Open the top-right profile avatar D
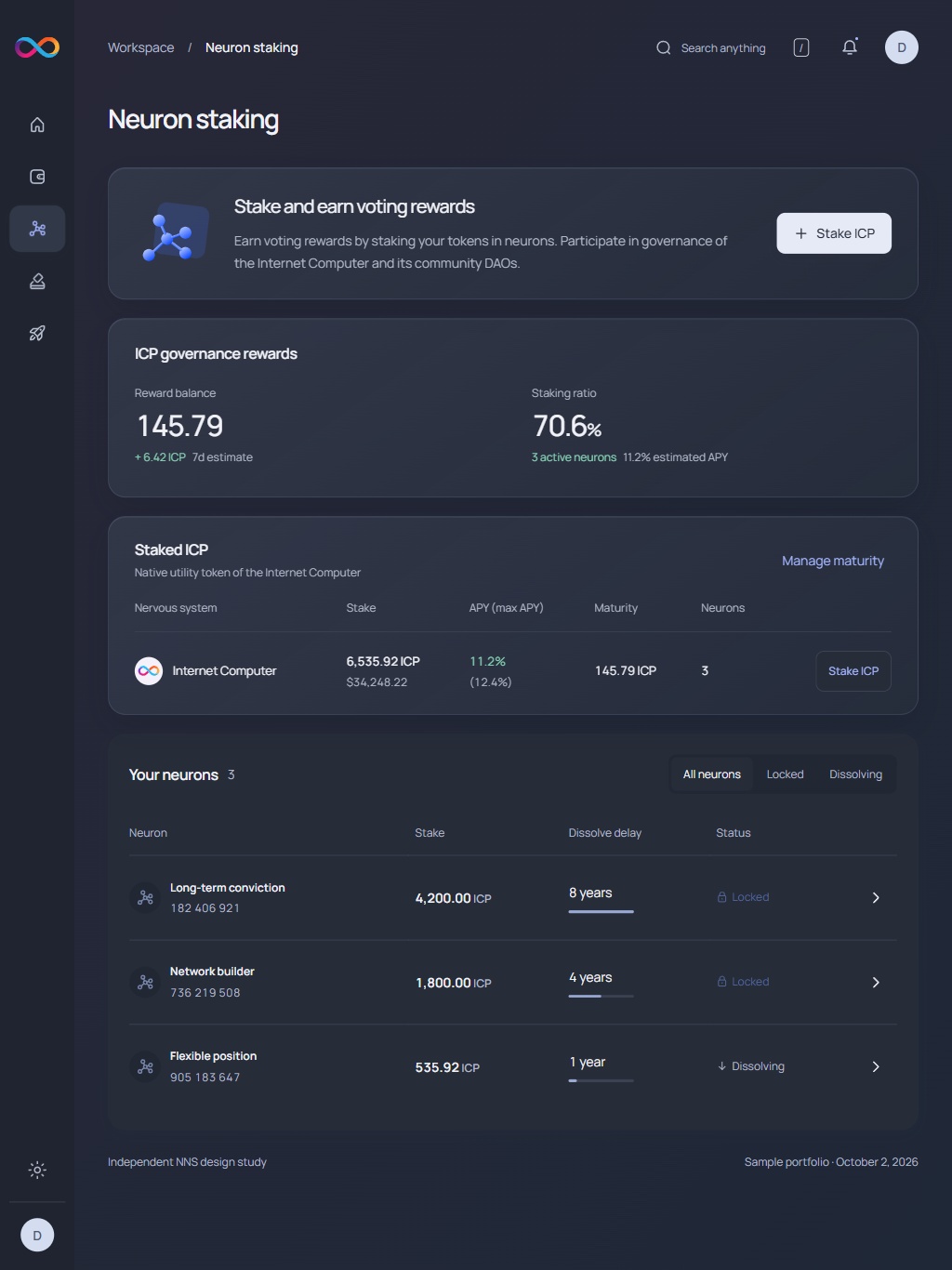 tap(902, 47)
